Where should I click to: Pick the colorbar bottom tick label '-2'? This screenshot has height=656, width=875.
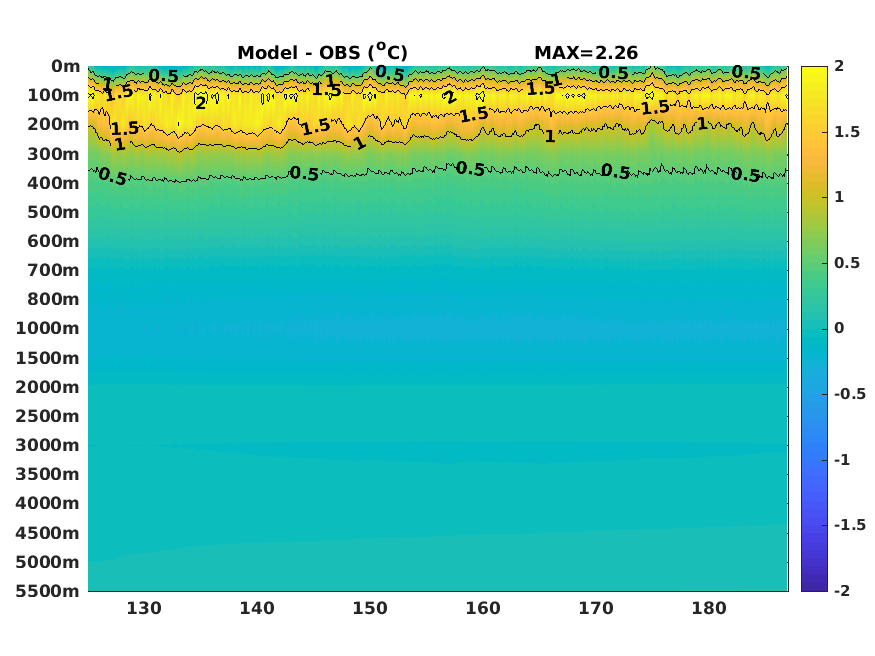coord(842,591)
